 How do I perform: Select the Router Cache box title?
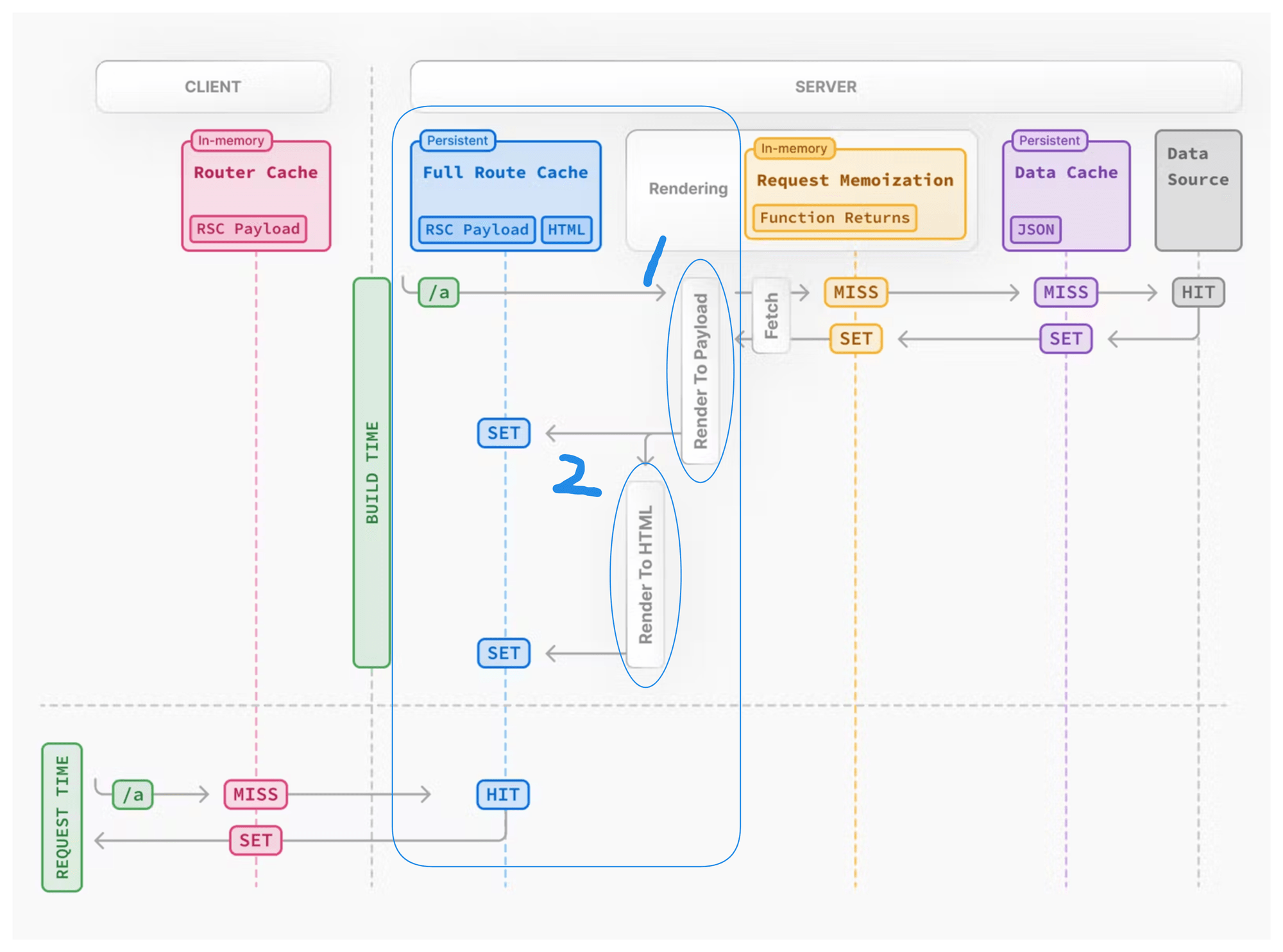point(255,173)
